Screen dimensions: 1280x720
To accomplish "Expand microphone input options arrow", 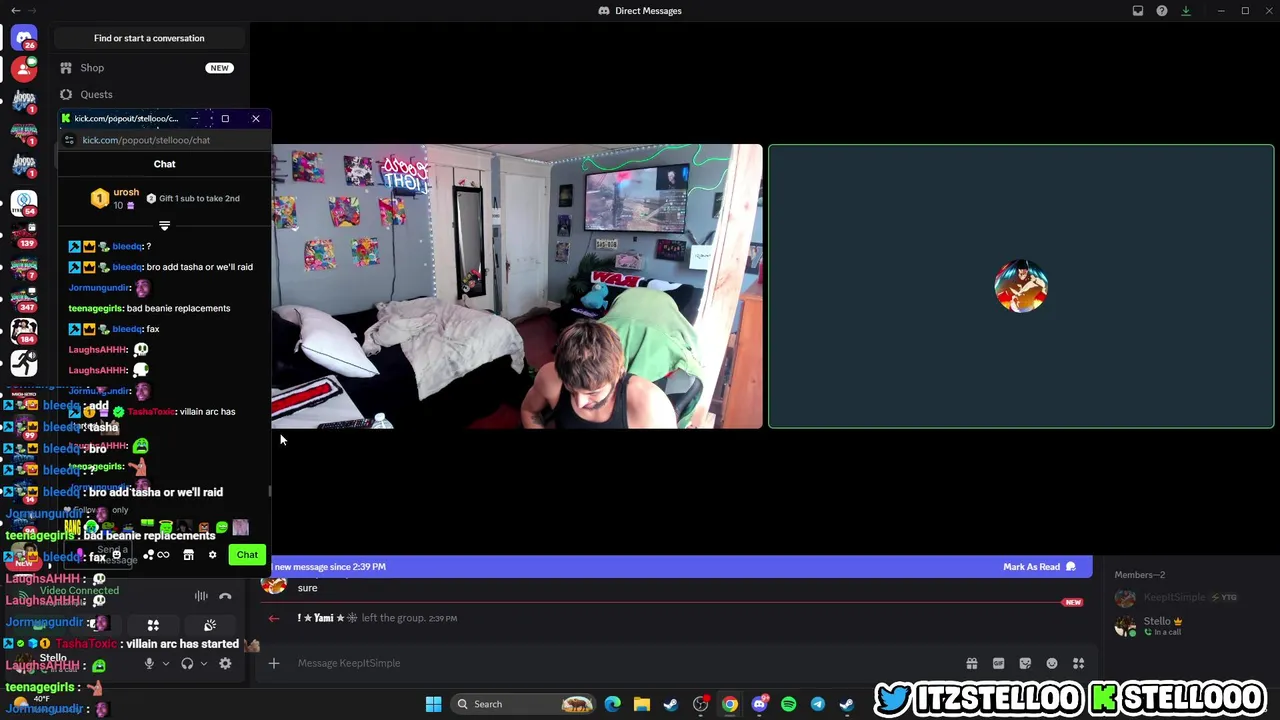I will coord(165,663).
